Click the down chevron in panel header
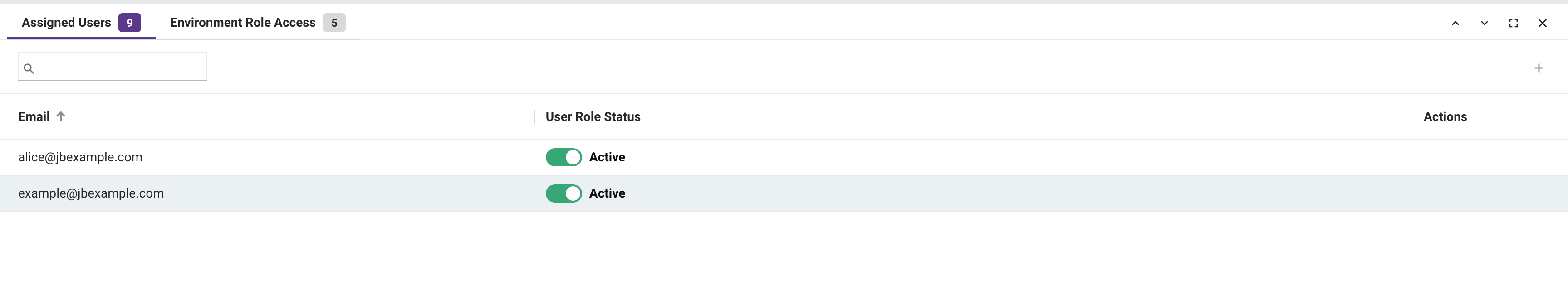Image resolution: width=1568 pixels, height=290 pixels. [1484, 23]
